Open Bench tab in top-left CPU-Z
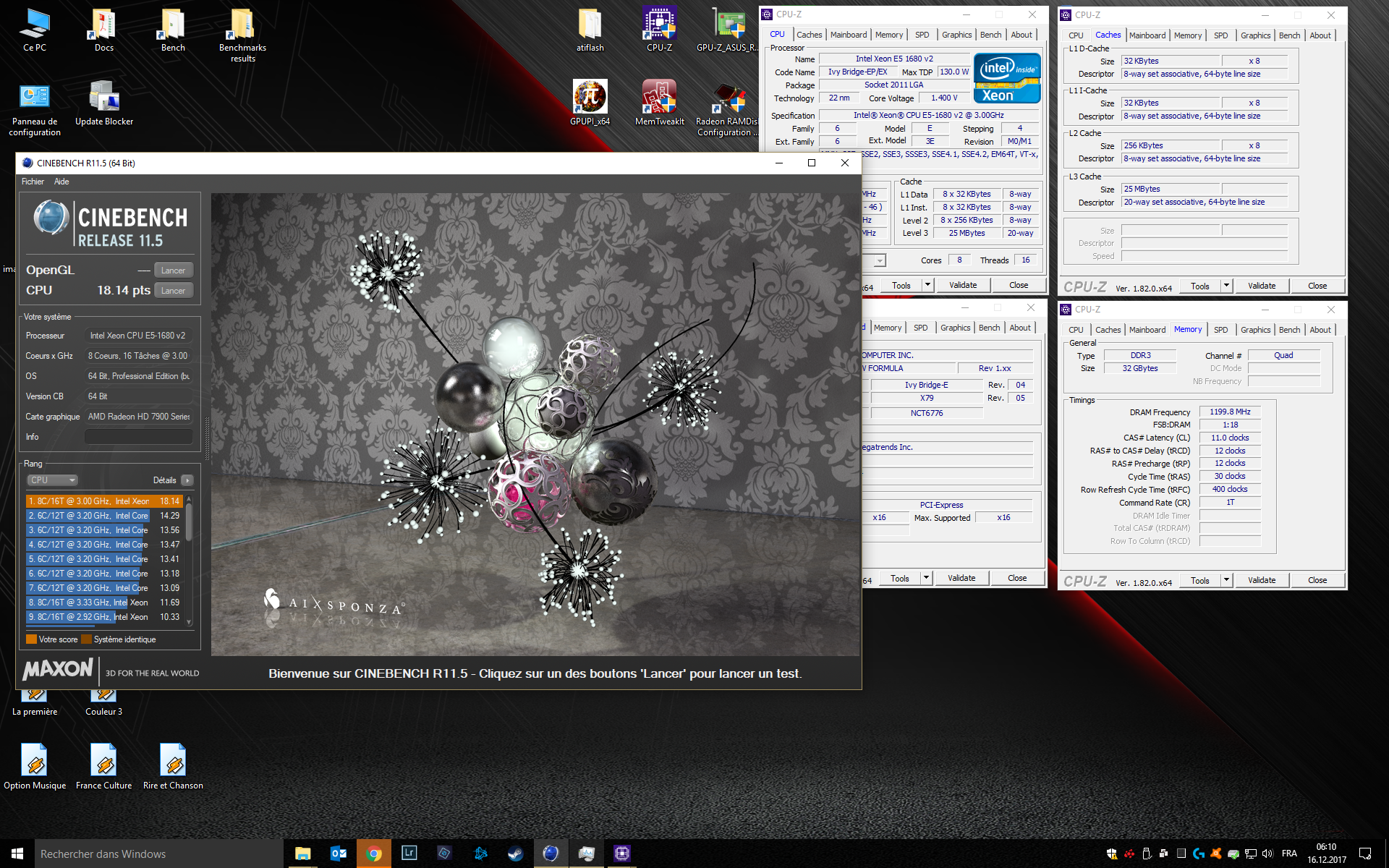 pos(990,35)
